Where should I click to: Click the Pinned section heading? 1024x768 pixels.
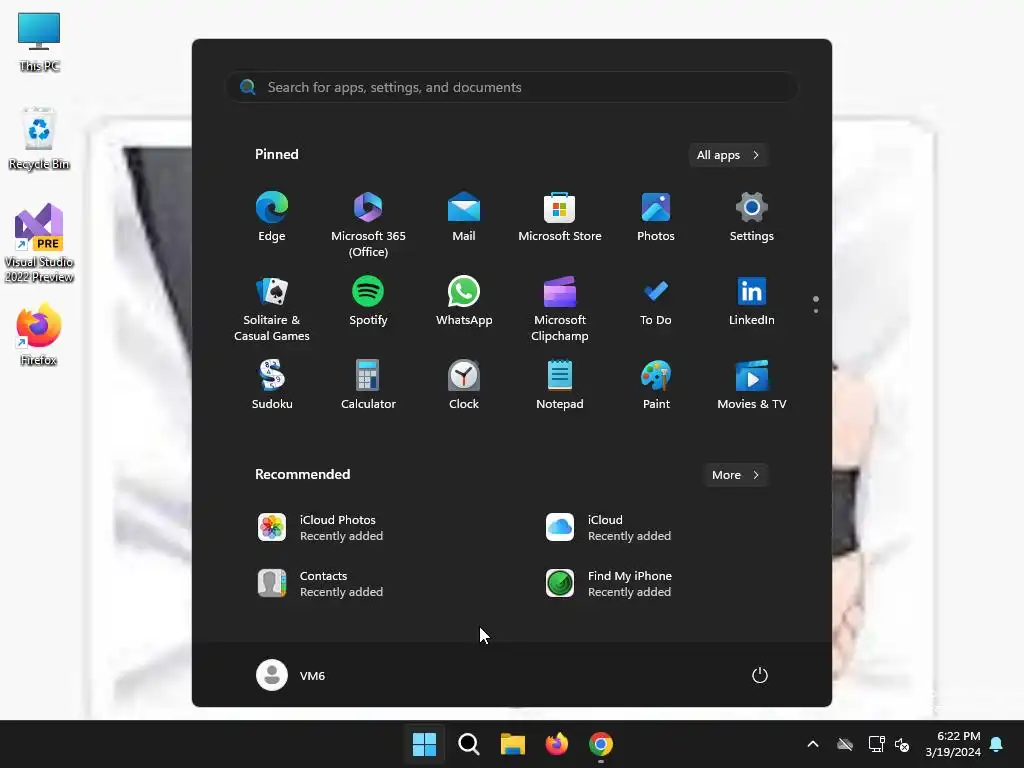[276, 154]
